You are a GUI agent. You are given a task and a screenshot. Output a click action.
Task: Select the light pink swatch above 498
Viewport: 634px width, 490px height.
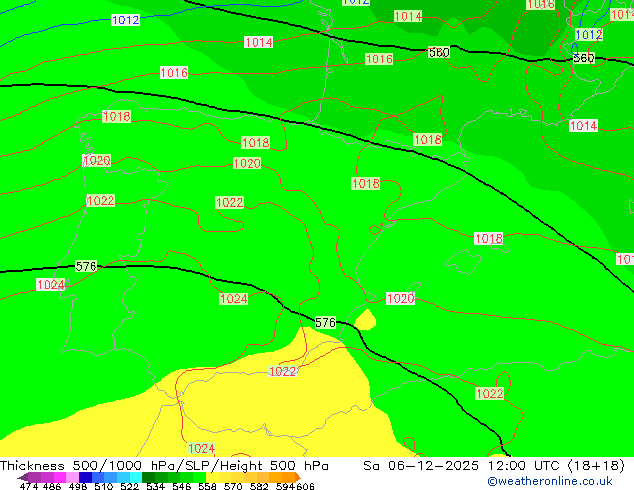pyautogui.click(x=72, y=477)
